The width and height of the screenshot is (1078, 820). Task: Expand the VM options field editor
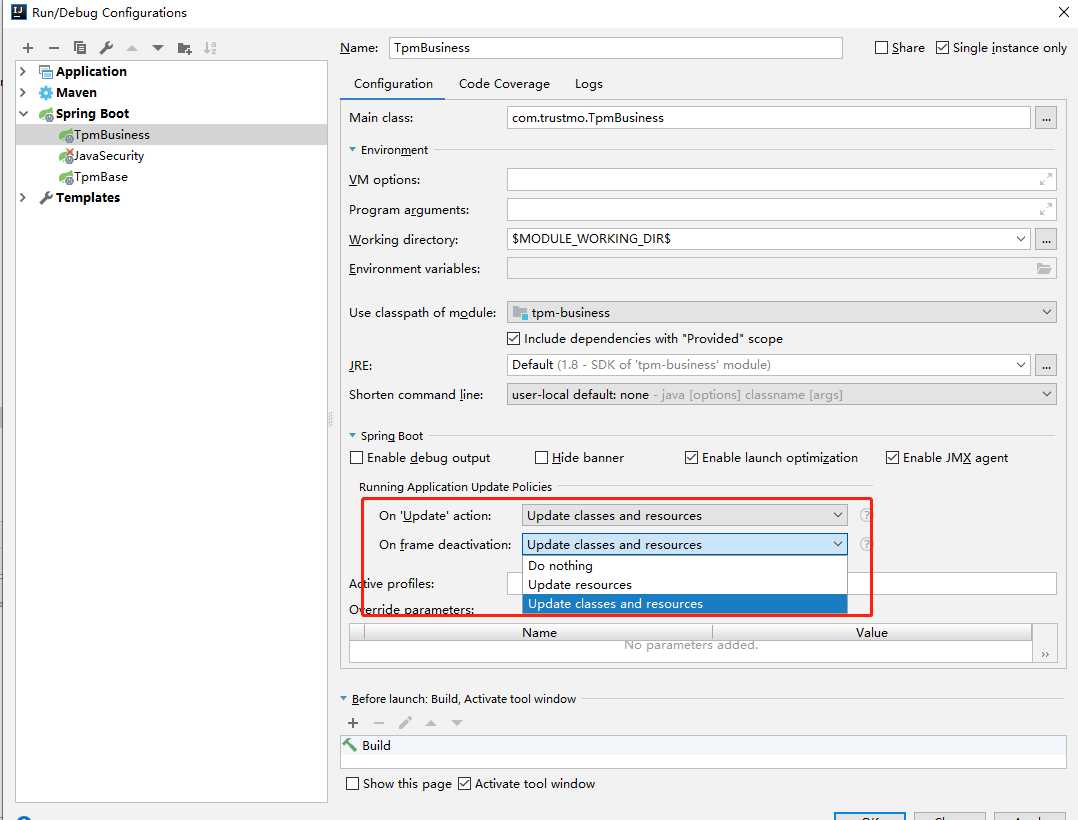[x=1046, y=179]
